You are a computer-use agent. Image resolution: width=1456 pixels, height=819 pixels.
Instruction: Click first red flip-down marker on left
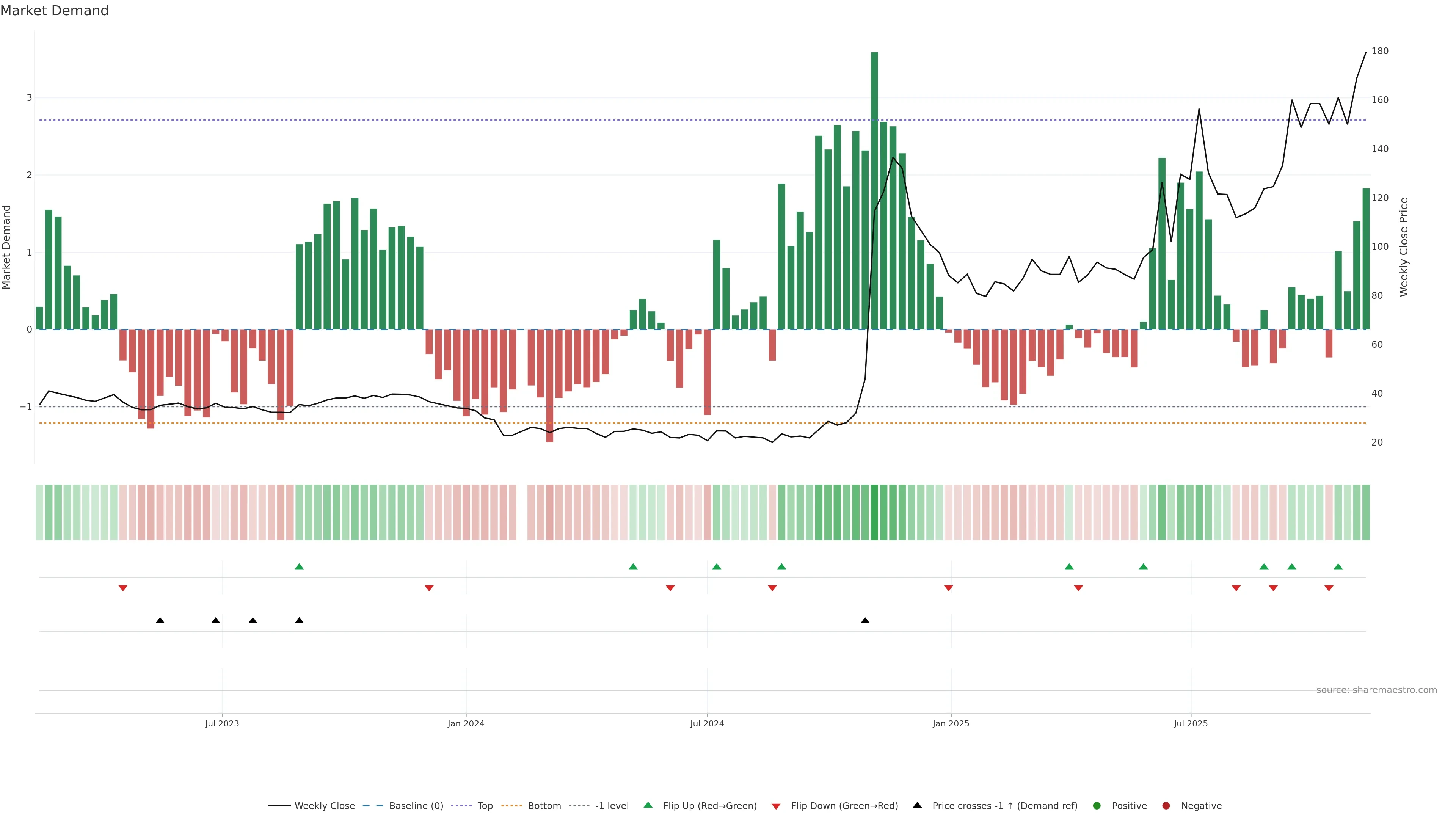coord(122,588)
